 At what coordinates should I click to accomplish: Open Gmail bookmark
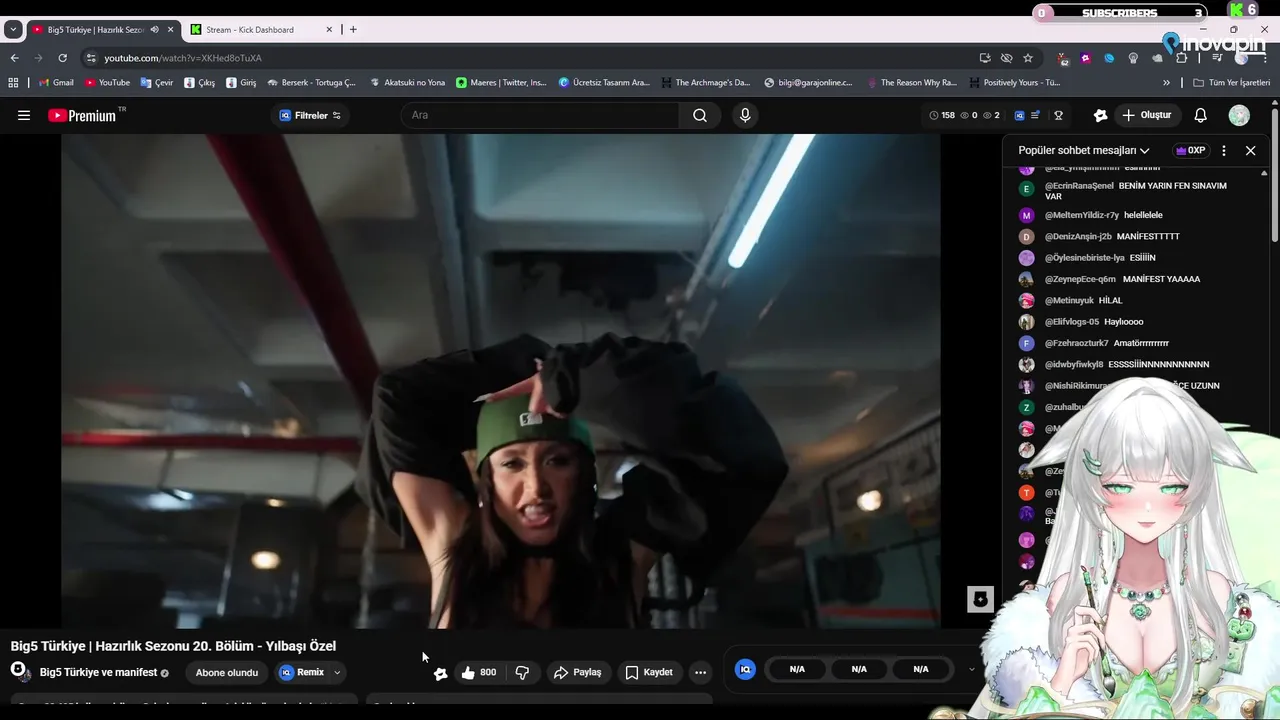tap(56, 83)
